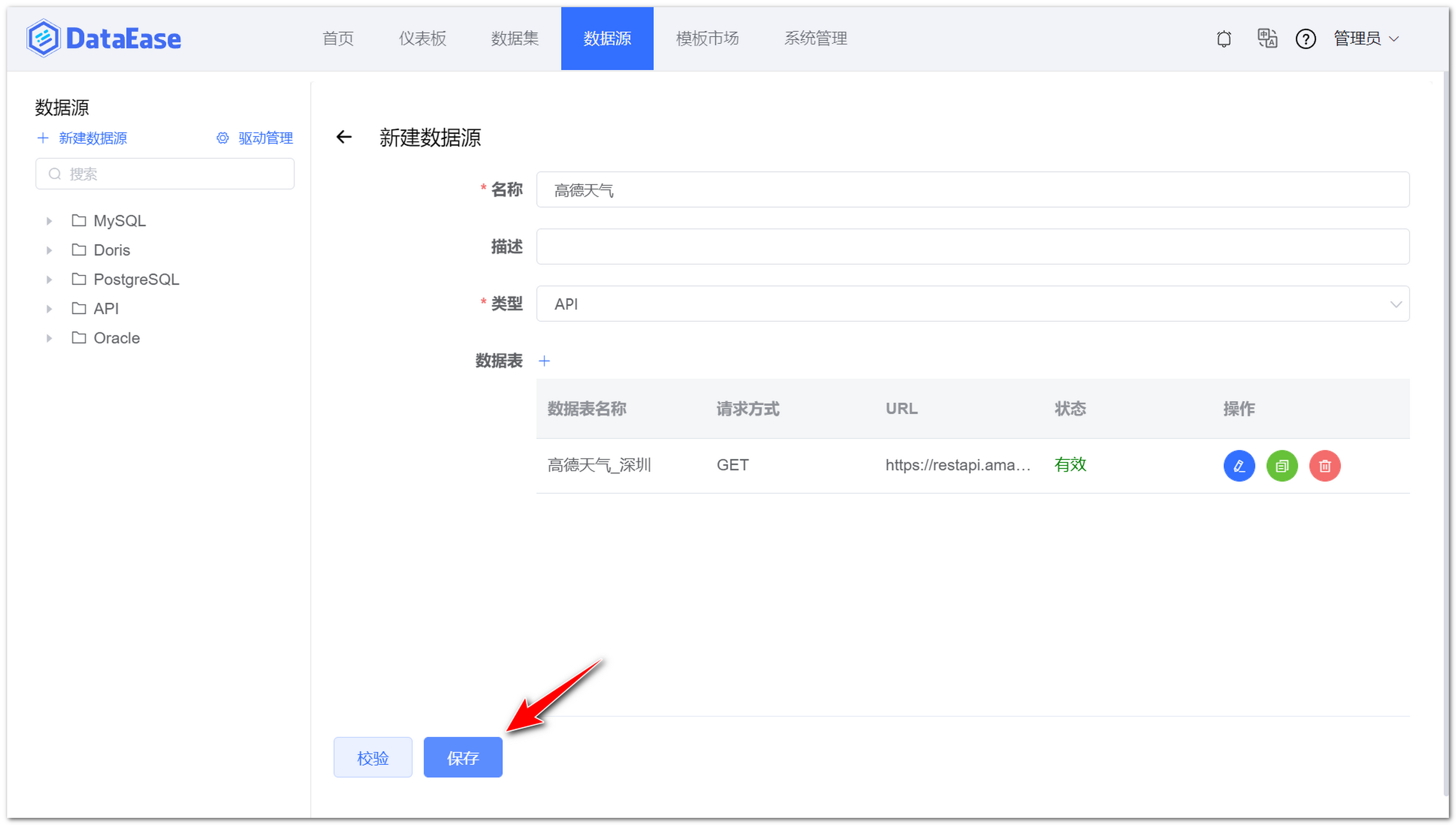Click the back arrow next to 新建数据源
This screenshot has height=825, width=1456.
pos(344,138)
